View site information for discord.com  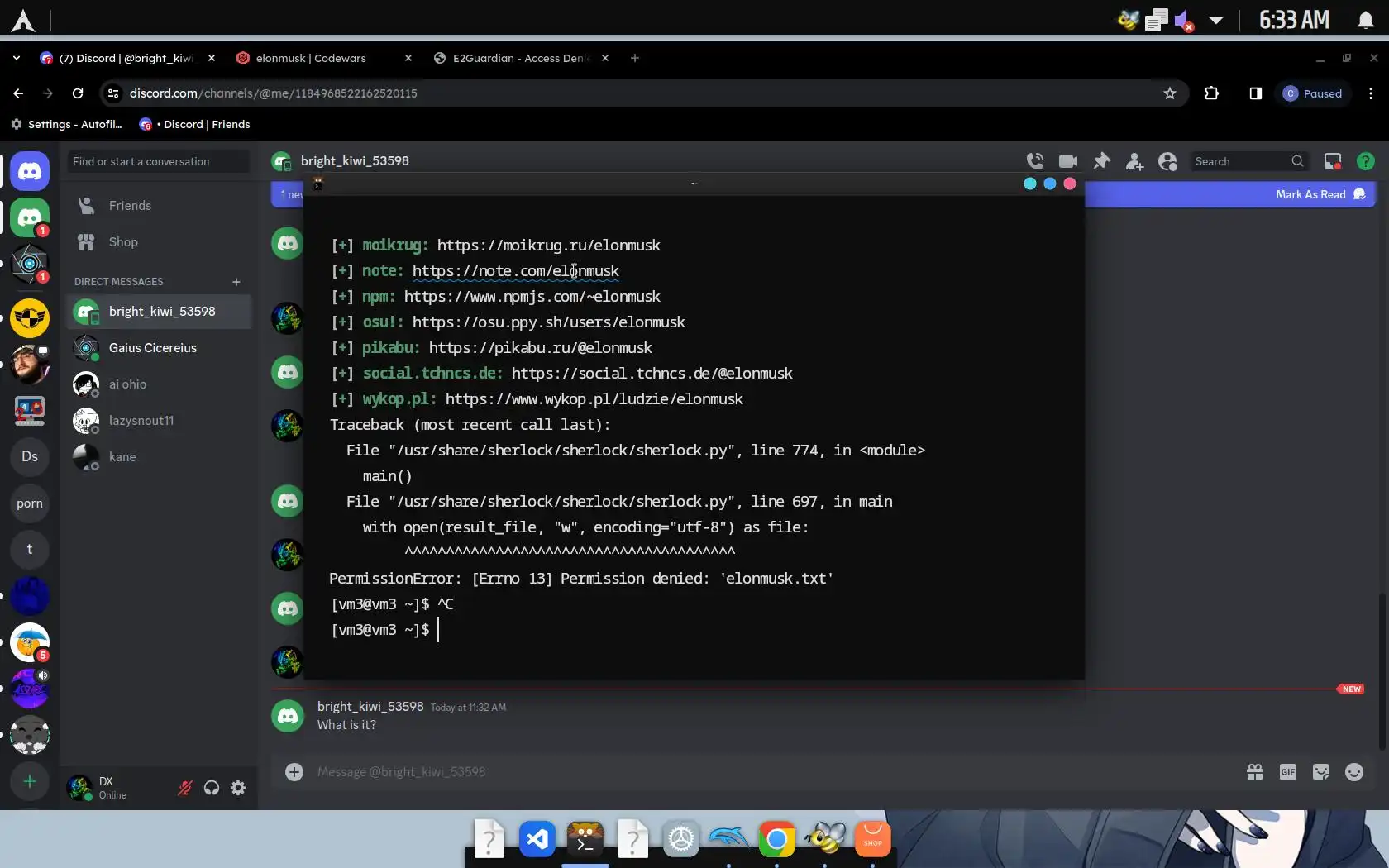113,93
